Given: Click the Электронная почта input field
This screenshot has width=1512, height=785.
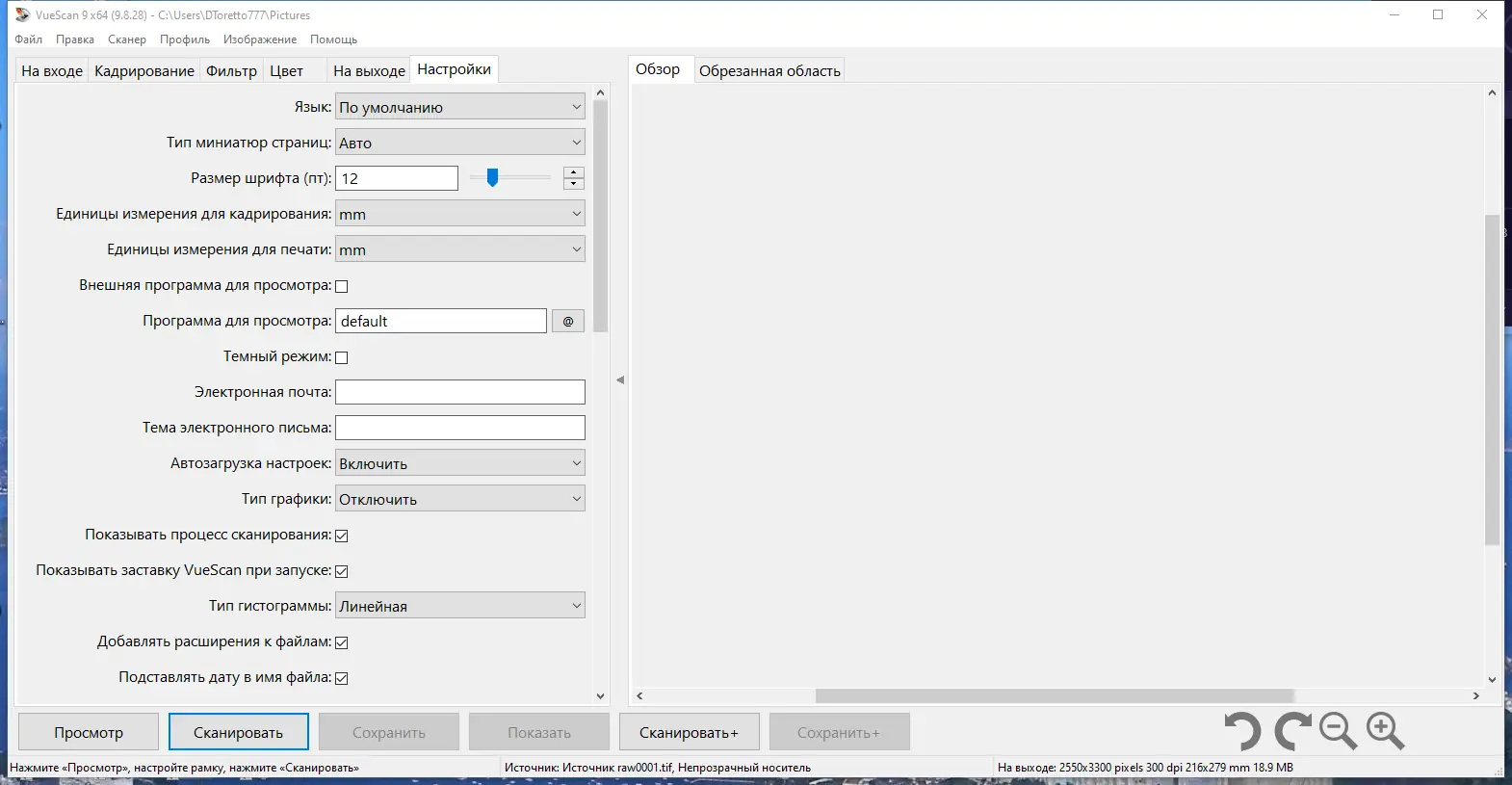Looking at the screenshot, I should coord(460,392).
